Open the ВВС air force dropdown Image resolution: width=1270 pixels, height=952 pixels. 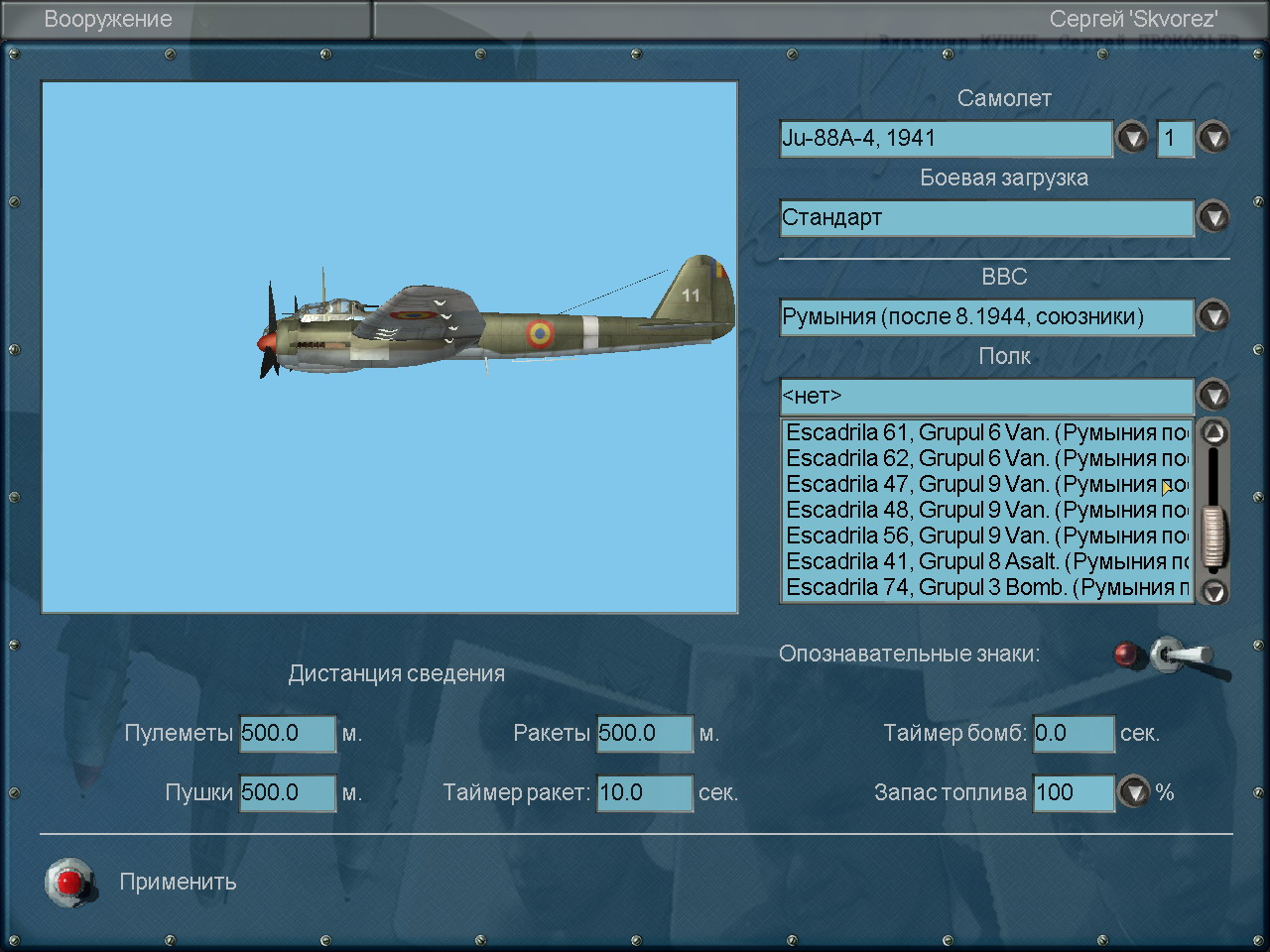(x=1213, y=316)
